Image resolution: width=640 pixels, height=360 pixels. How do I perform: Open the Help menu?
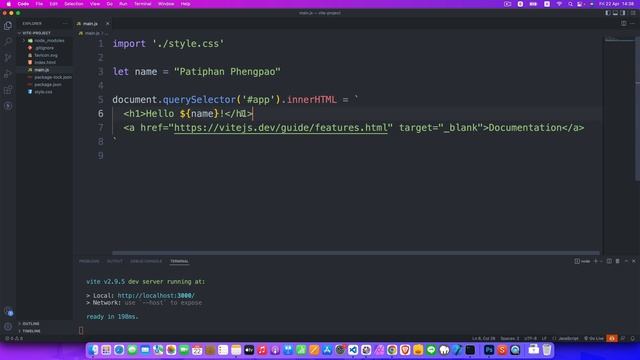coord(185,4)
